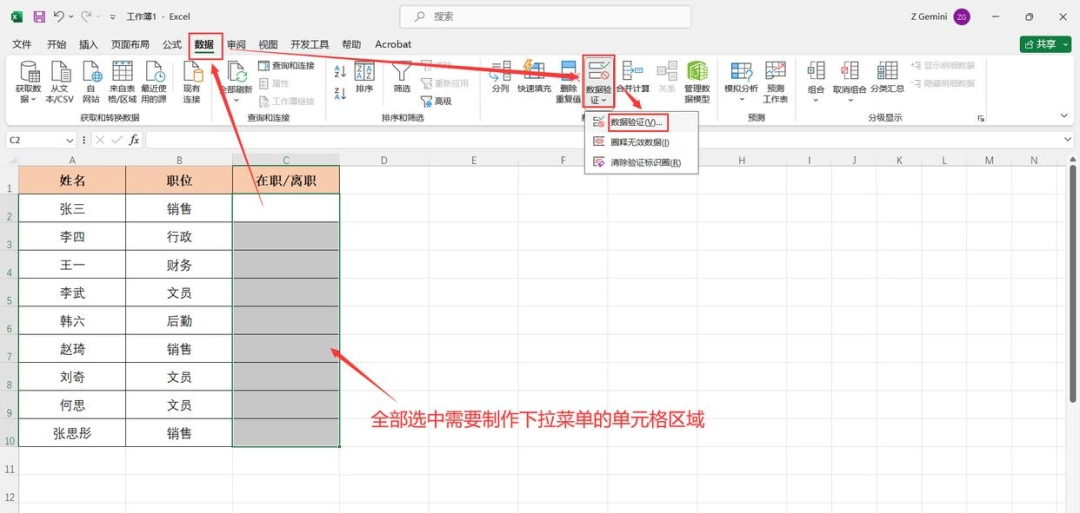
Task: Choose 清除验证标识圈(R) menu entry
Action: pos(640,163)
